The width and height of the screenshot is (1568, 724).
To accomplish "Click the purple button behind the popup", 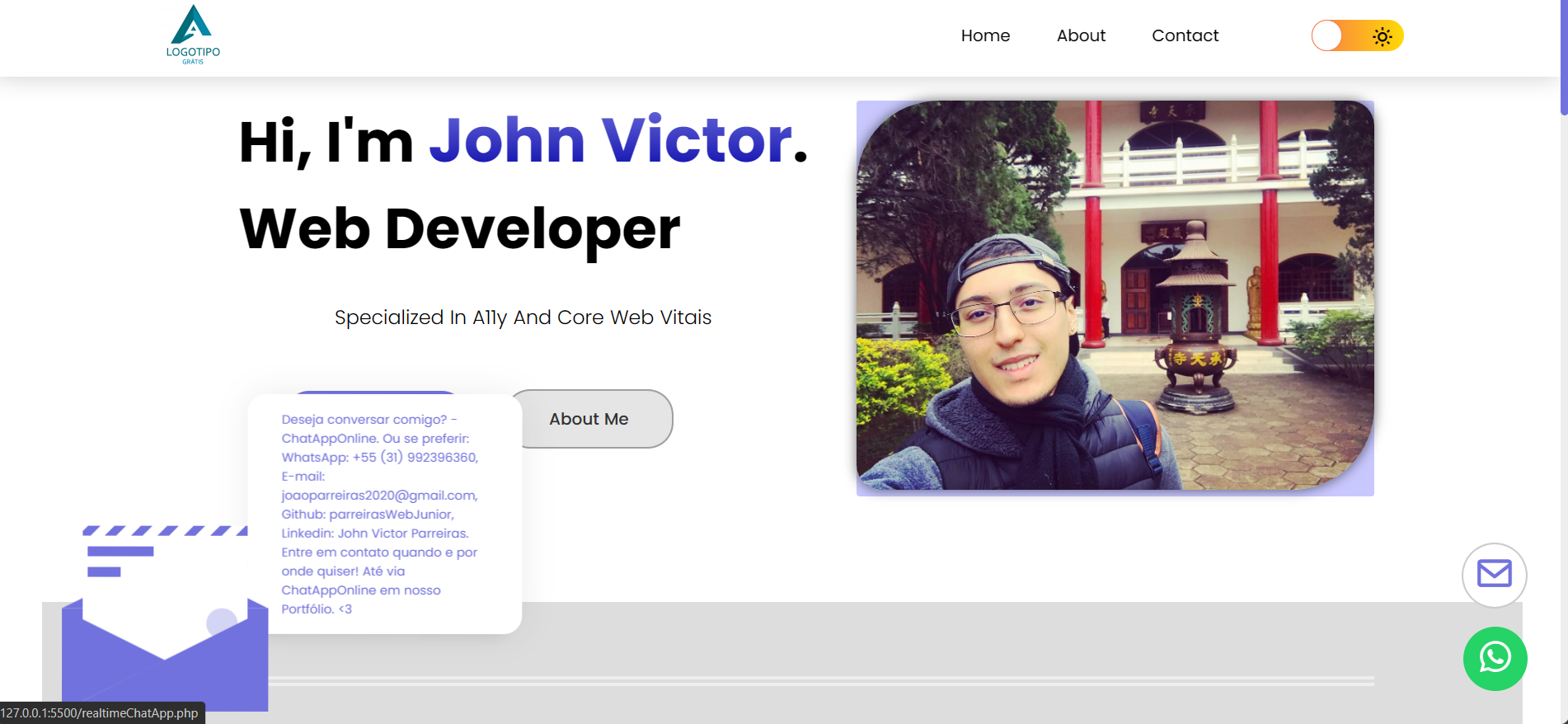I will click(375, 393).
